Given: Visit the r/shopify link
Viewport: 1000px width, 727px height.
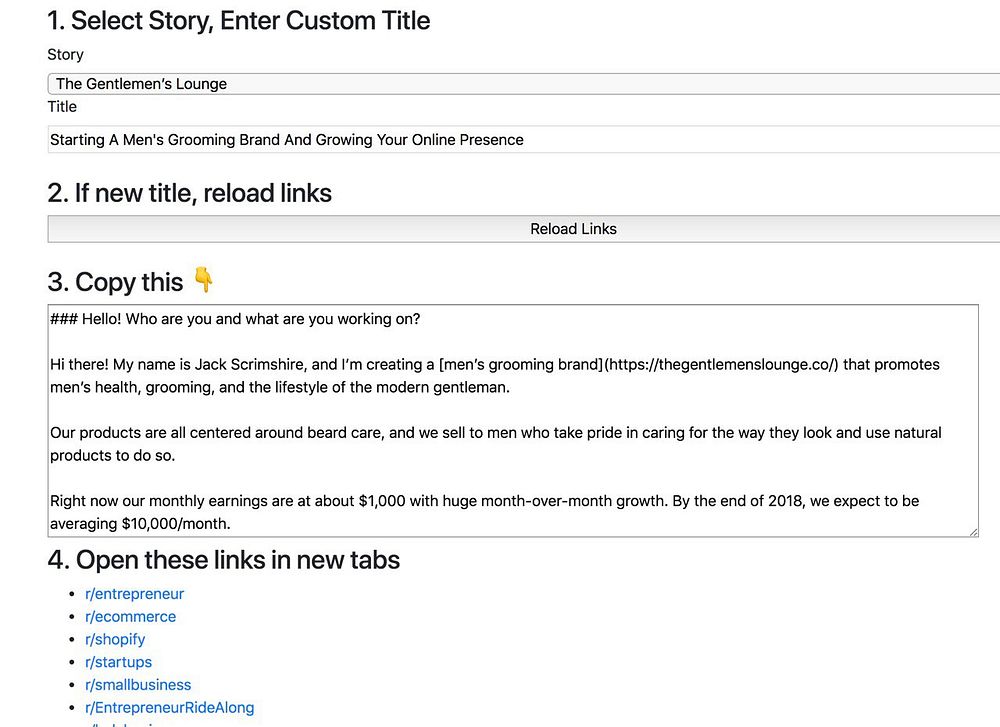Looking at the screenshot, I should click(115, 639).
